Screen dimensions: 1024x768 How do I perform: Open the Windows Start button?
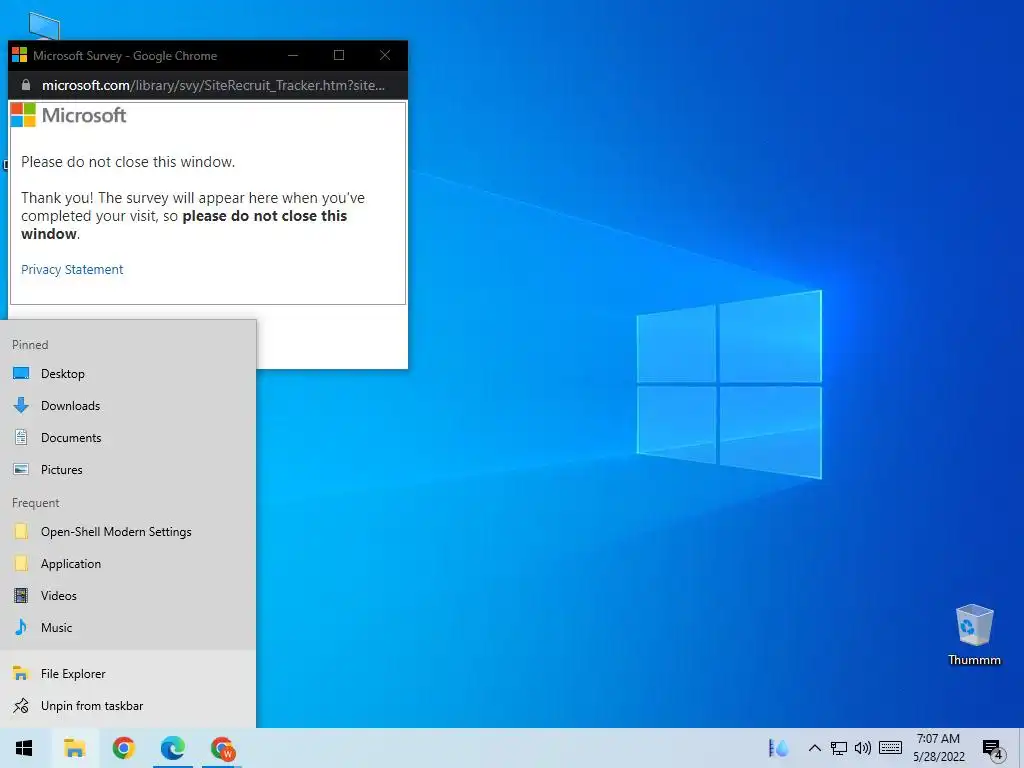[x=24, y=748]
